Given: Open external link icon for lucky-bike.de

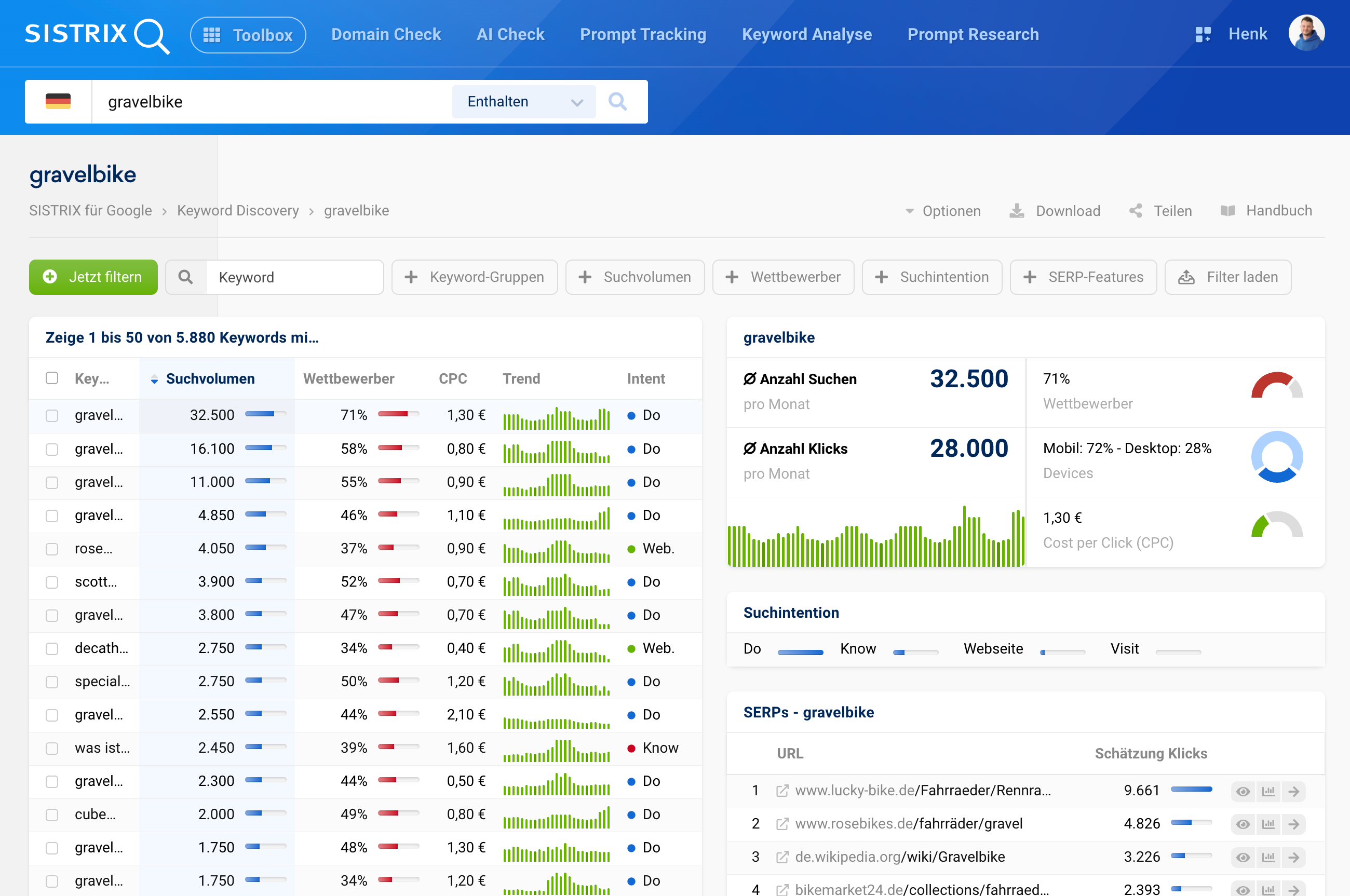Looking at the screenshot, I should 782,791.
